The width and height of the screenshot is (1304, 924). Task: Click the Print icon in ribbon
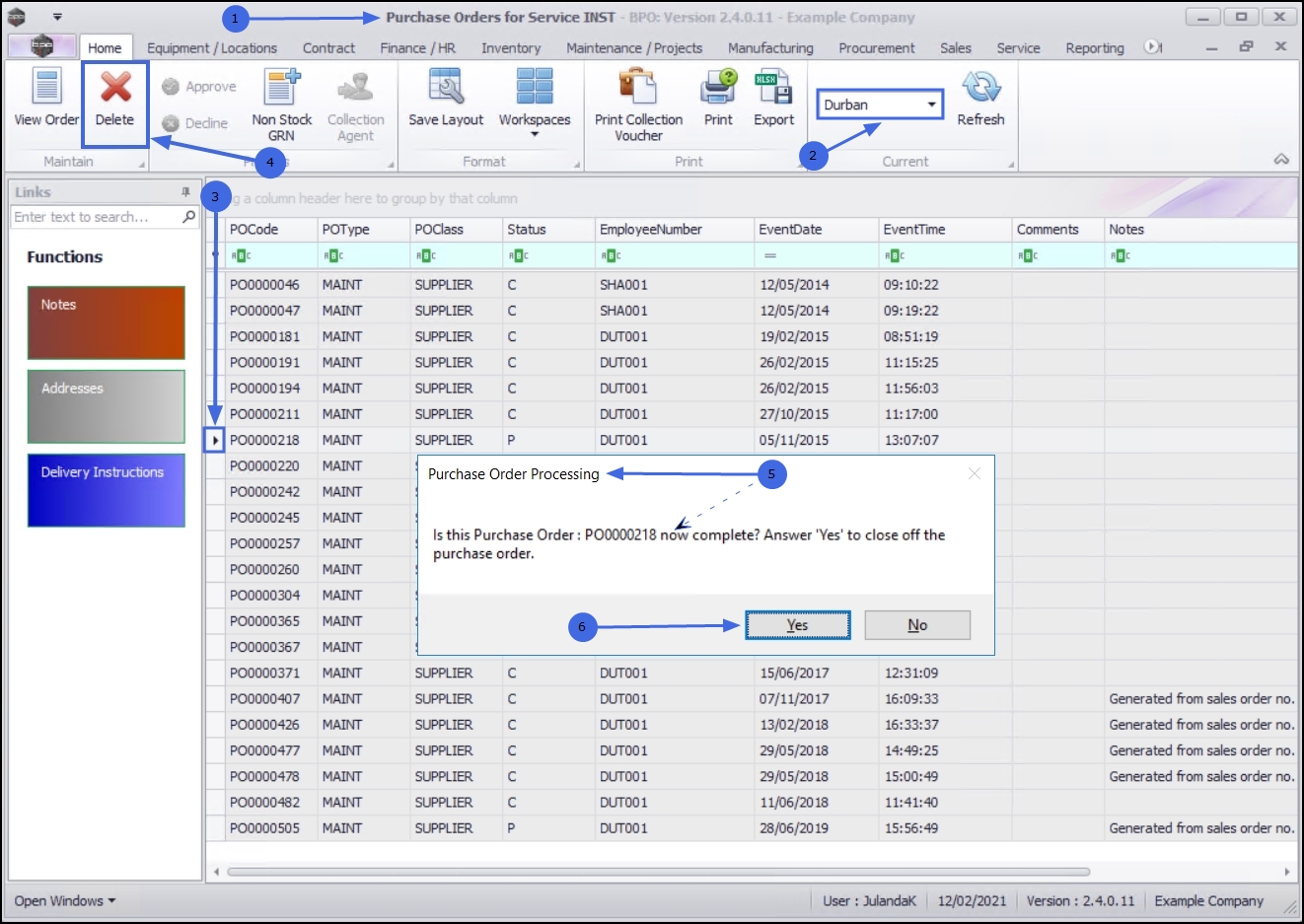click(718, 98)
